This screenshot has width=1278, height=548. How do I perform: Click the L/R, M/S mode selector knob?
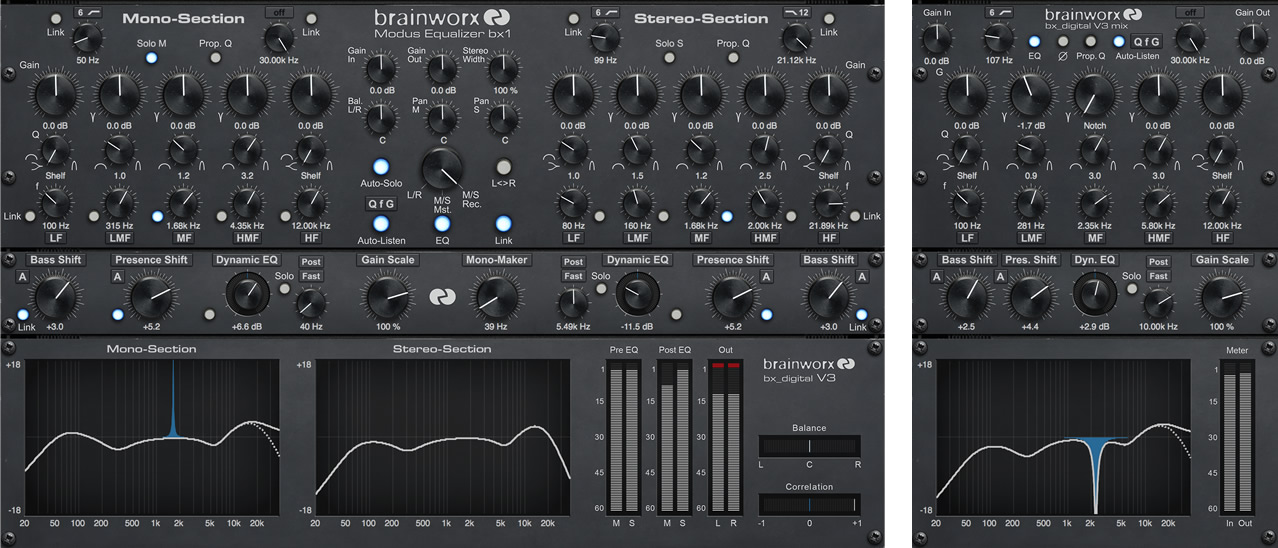pyautogui.click(x=442, y=168)
